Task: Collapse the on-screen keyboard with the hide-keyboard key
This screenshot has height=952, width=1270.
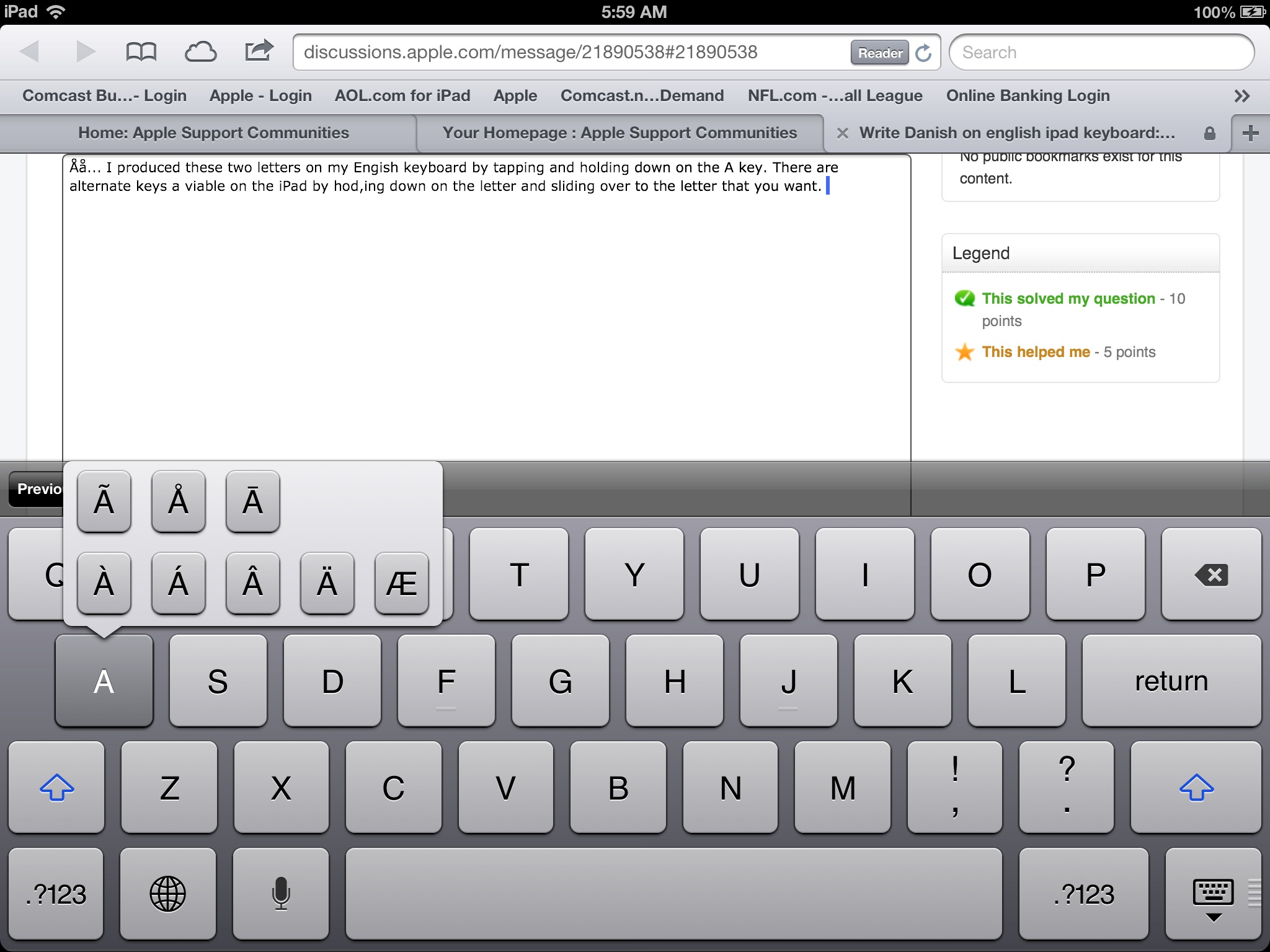Action: 1212,893
